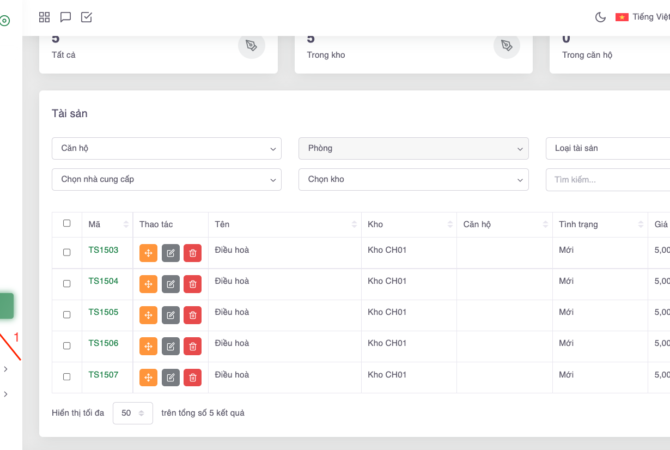Open the Chọn kho dropdown

pyautogui.click(x=413, y=179)
